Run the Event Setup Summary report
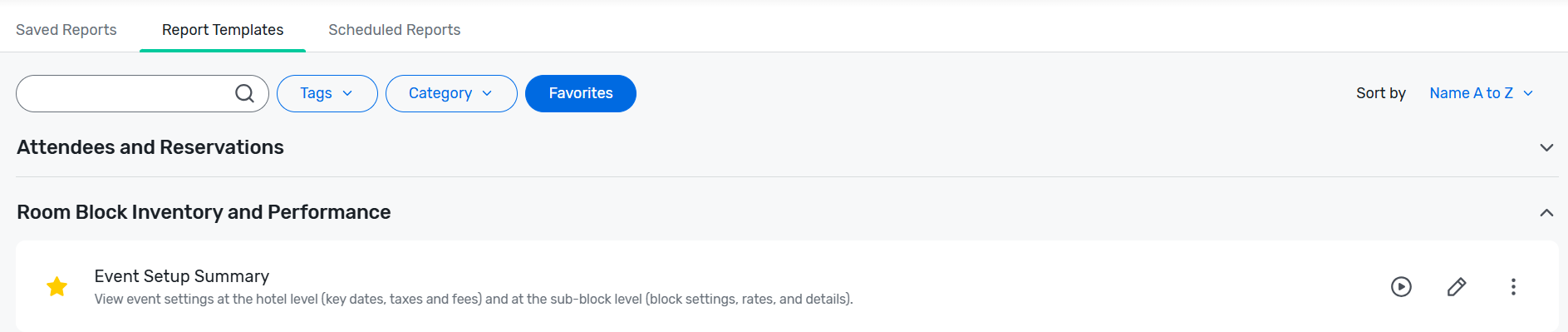The height and width of the screenshot is (332, 1568). point(1401,287)
